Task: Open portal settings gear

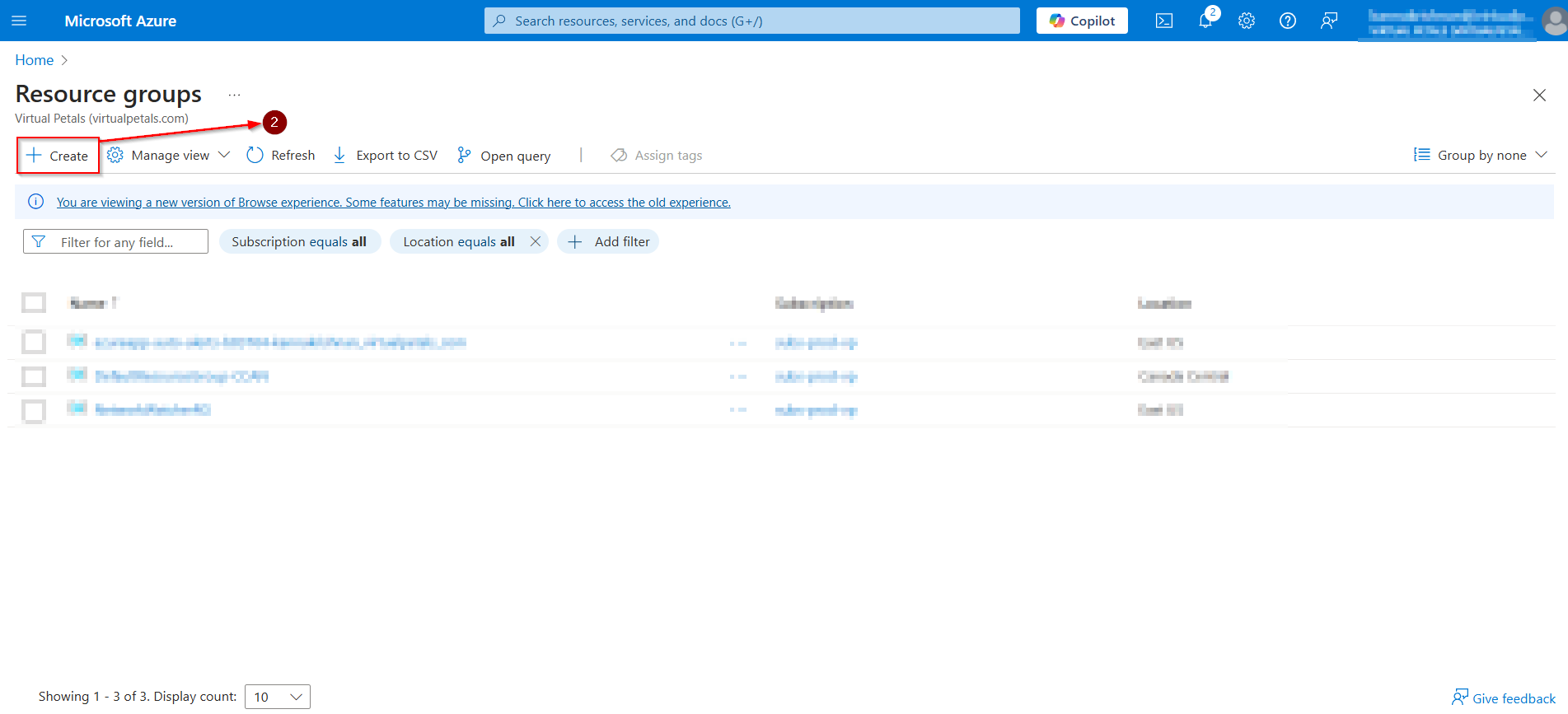Action: (1247, 21)
